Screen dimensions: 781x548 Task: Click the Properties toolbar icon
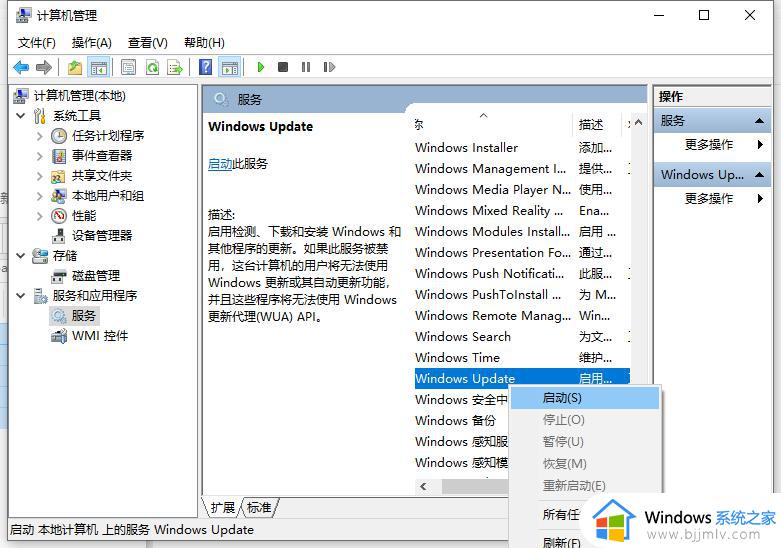129,67
